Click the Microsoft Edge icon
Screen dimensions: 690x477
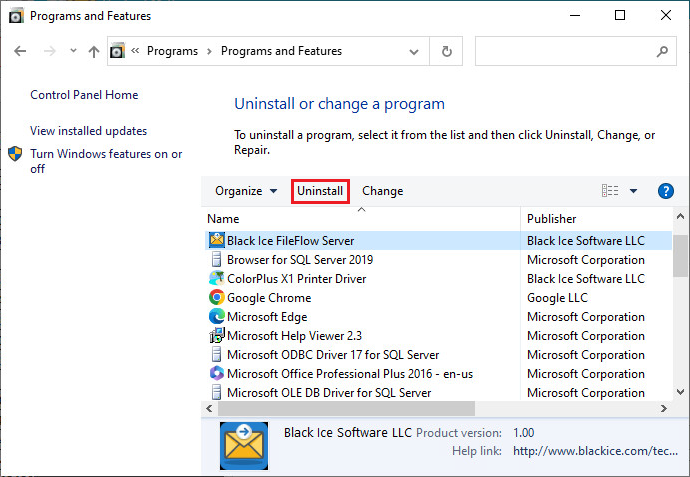(x=217, y=316)
